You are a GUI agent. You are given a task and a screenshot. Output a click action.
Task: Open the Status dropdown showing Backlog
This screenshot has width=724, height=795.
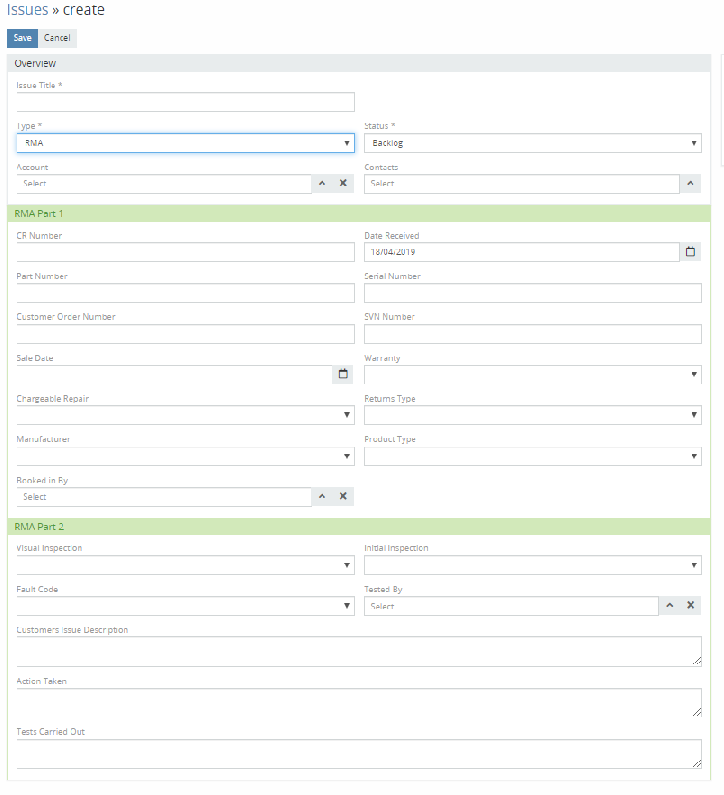tap(532, 143)
